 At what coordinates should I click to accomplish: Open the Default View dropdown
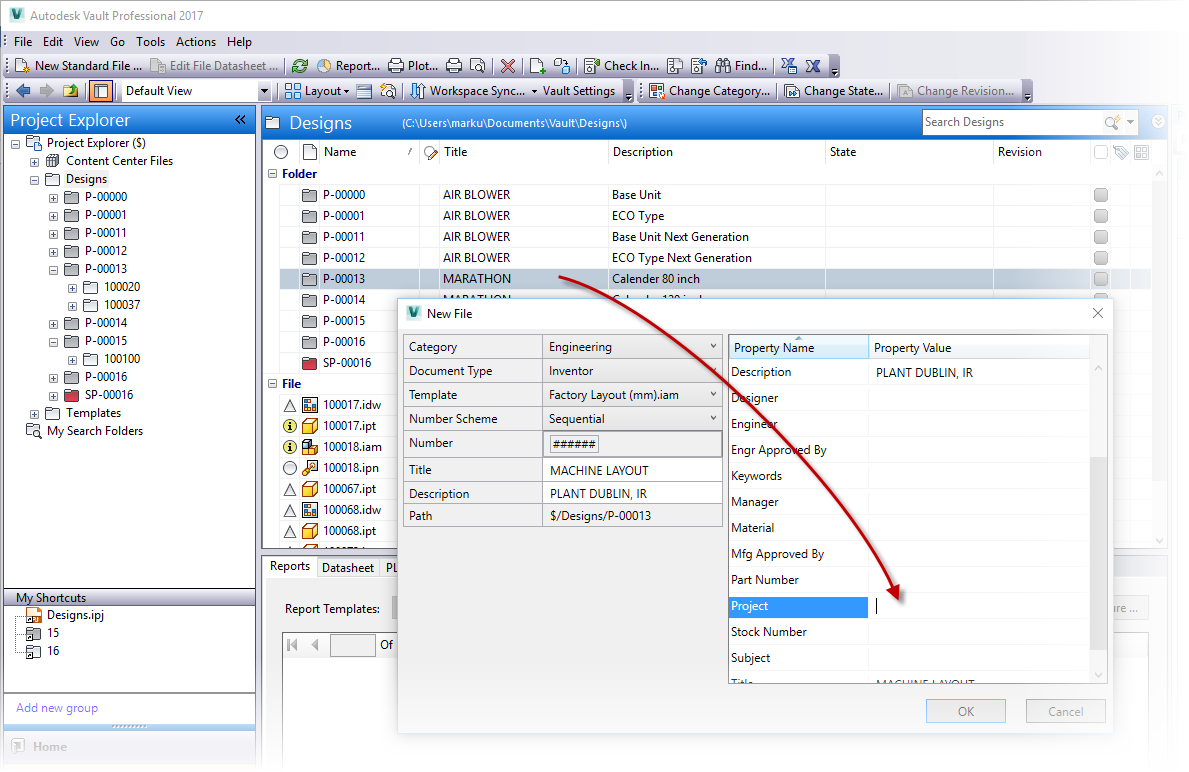click(262, 90)
